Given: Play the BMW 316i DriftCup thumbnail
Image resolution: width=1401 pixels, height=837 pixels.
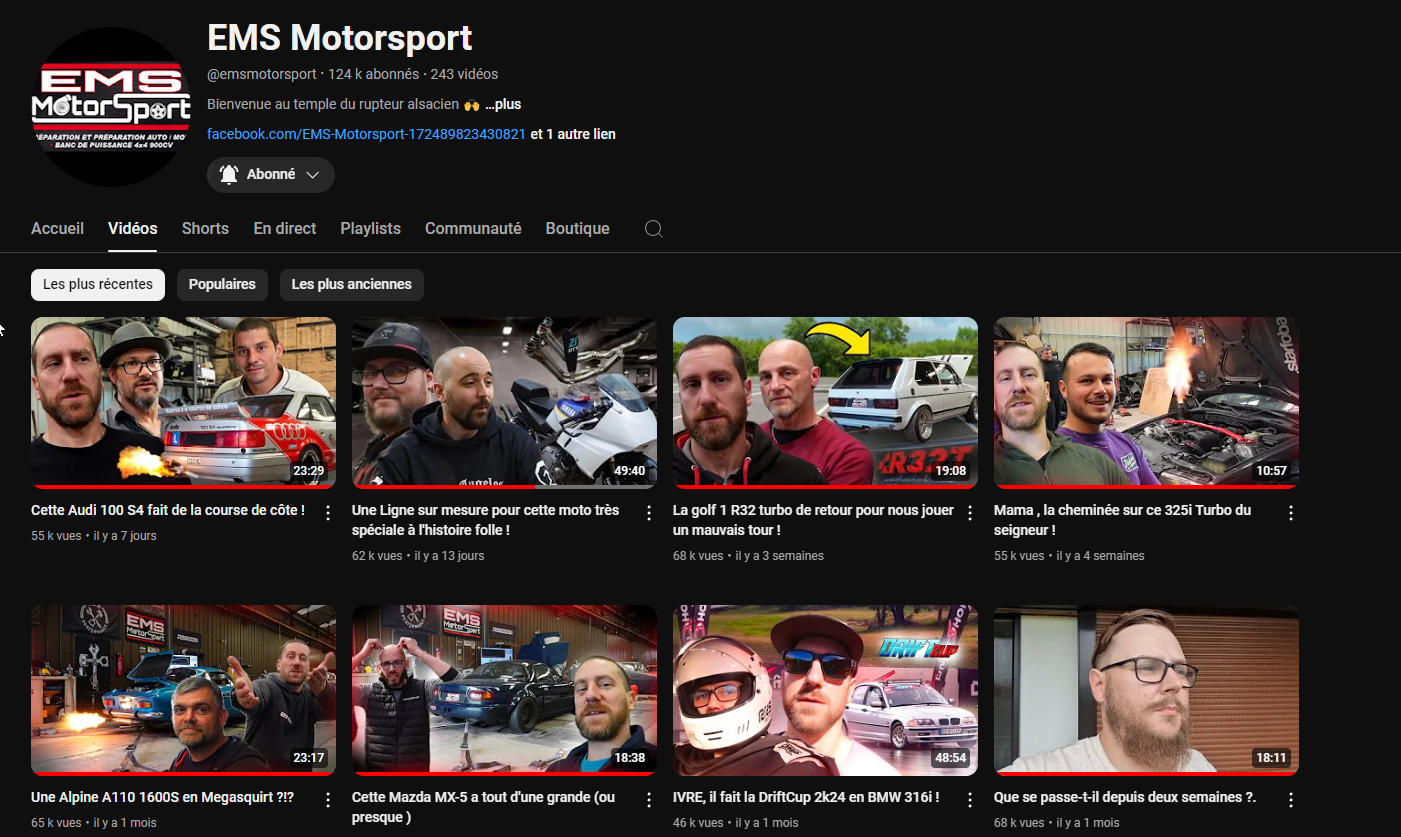Looking at the screenshot, I should point(825,690).
